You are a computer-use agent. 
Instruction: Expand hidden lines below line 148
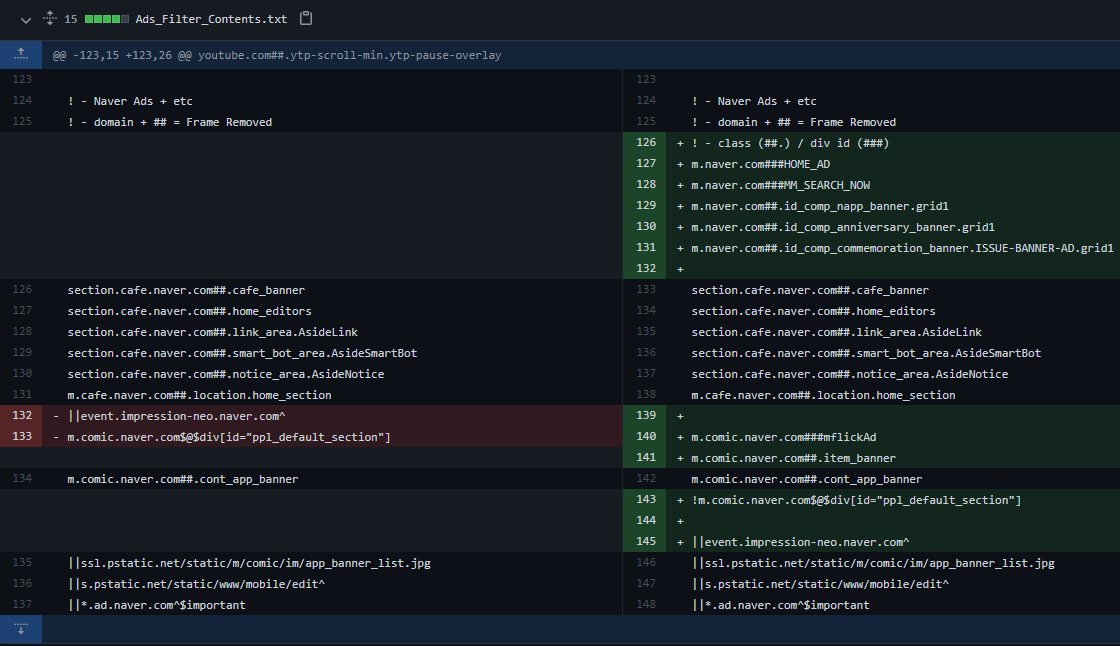pos(21,629)
